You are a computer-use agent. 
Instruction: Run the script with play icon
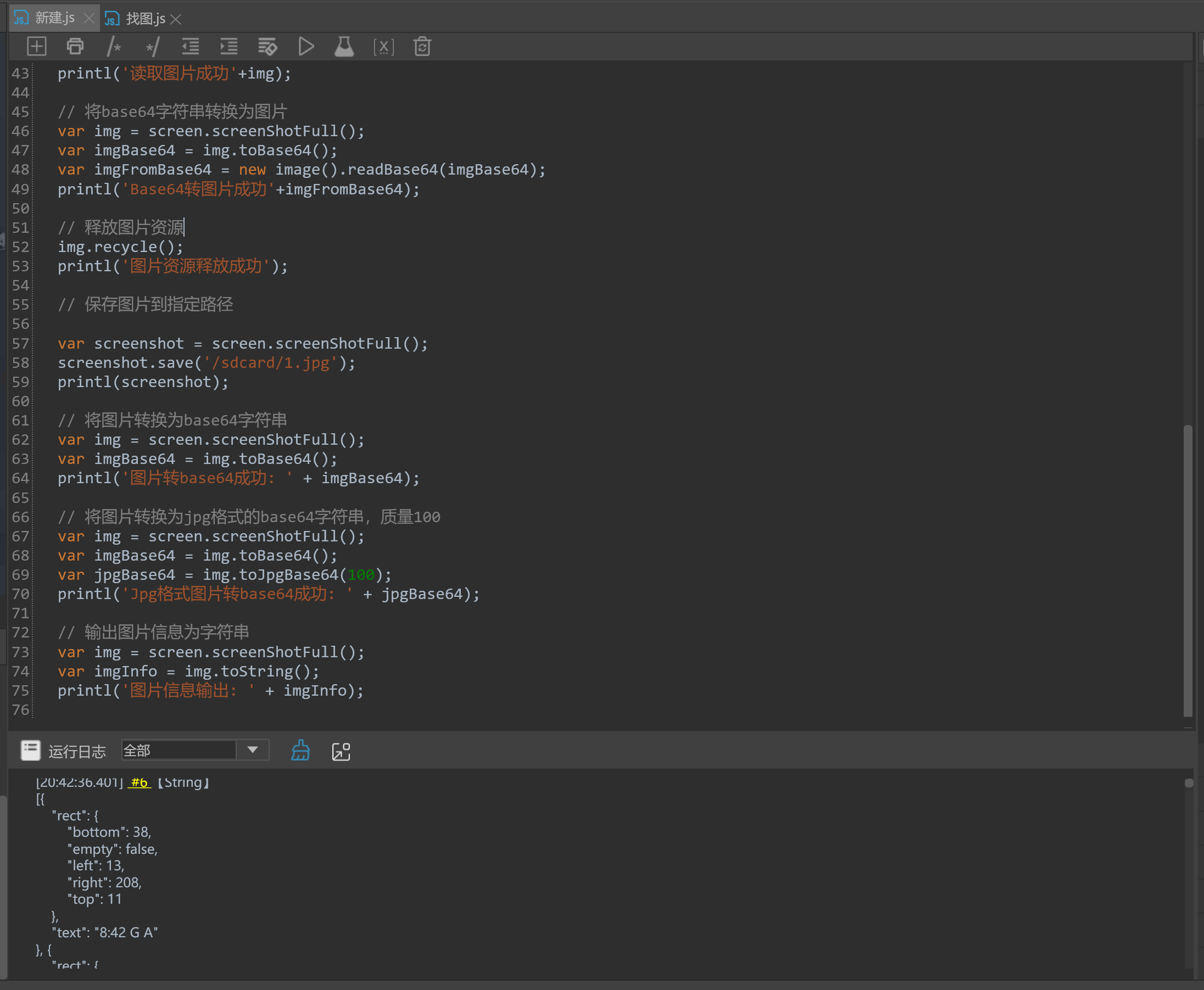306,46
